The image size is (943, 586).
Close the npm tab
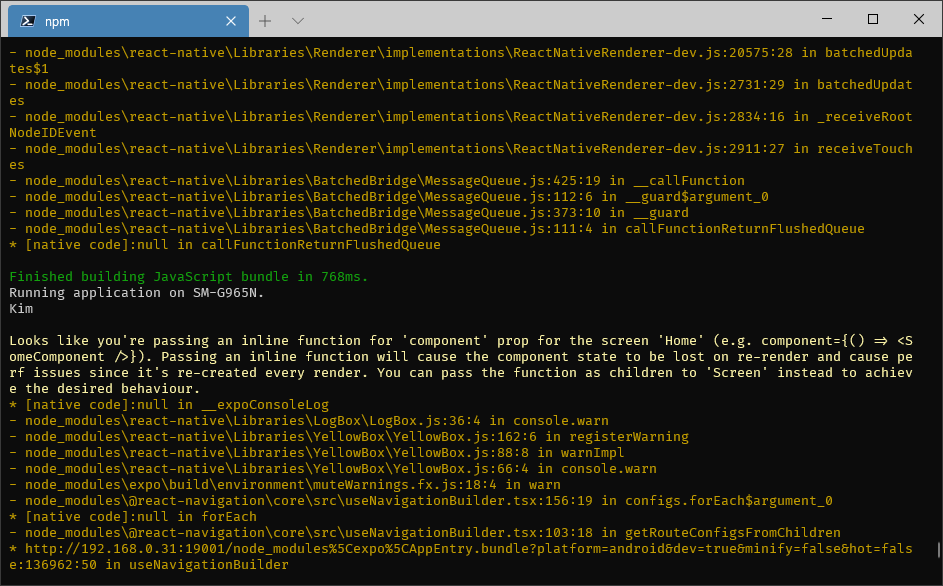pyautogui.click(x=231, y=21)
